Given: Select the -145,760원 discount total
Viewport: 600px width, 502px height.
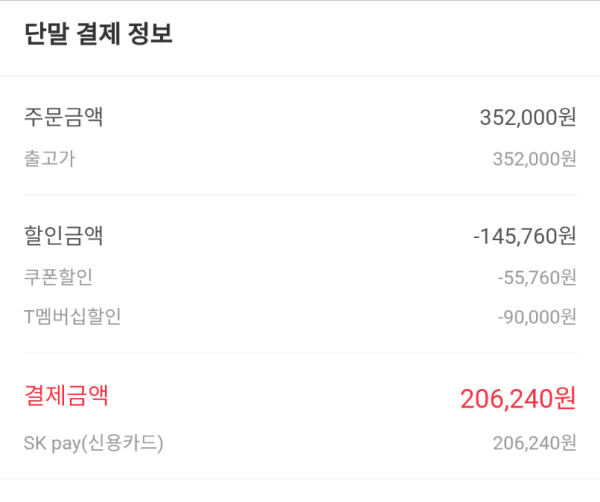Looking at the screenshot, I should (x=525, y=236).
